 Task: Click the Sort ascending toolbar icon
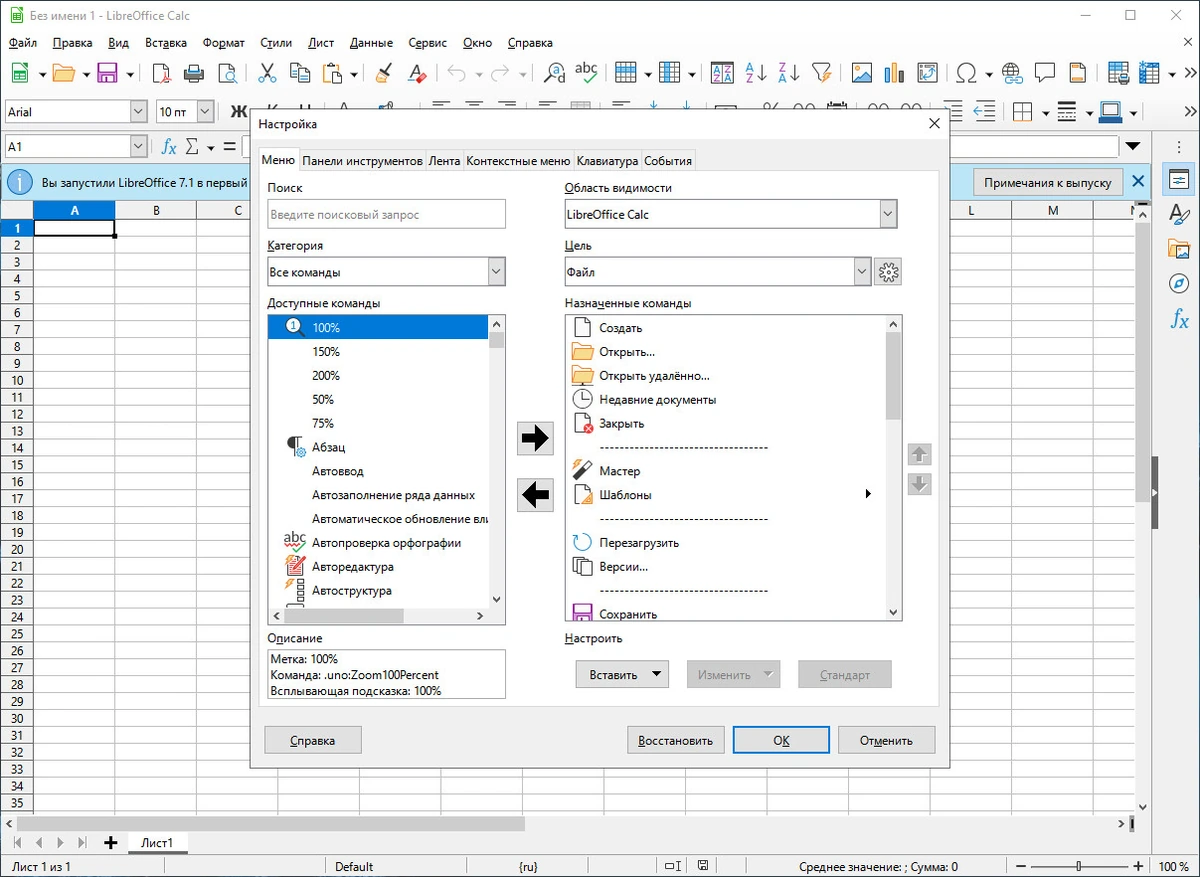pos(756,73)
